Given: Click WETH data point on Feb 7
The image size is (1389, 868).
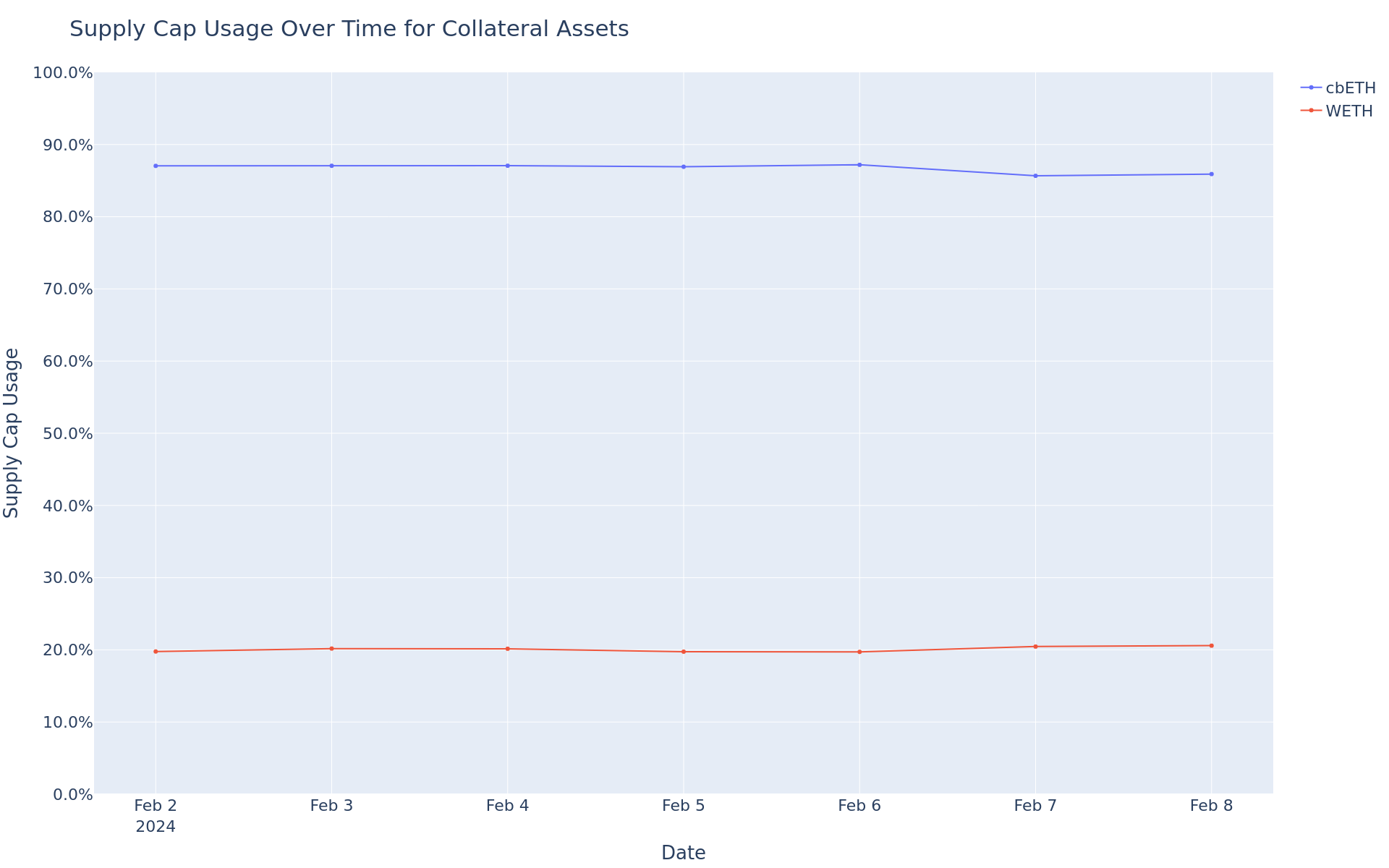Looking at the screenshot, I should 1035,647.
